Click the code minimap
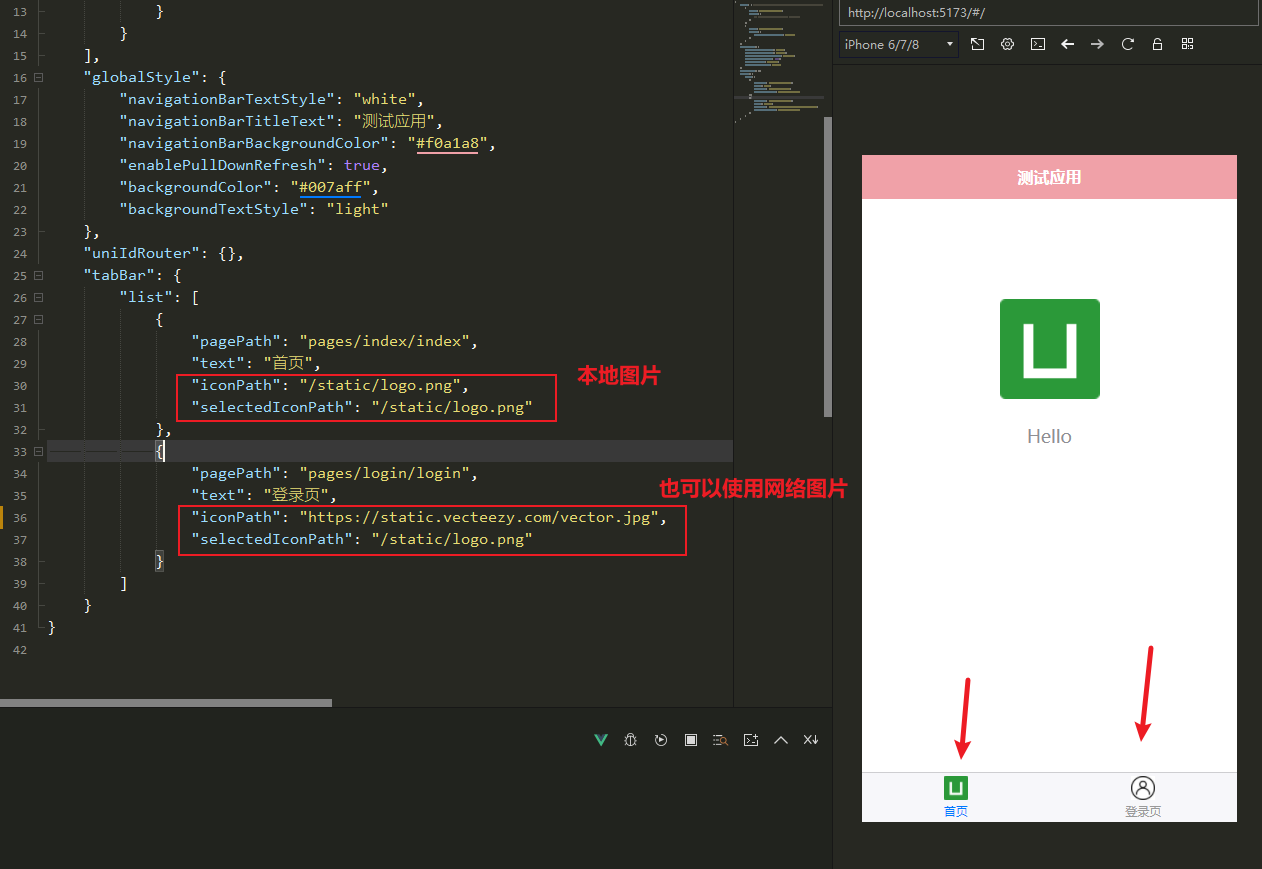1262x869 pixels. (x=778, y=60)
